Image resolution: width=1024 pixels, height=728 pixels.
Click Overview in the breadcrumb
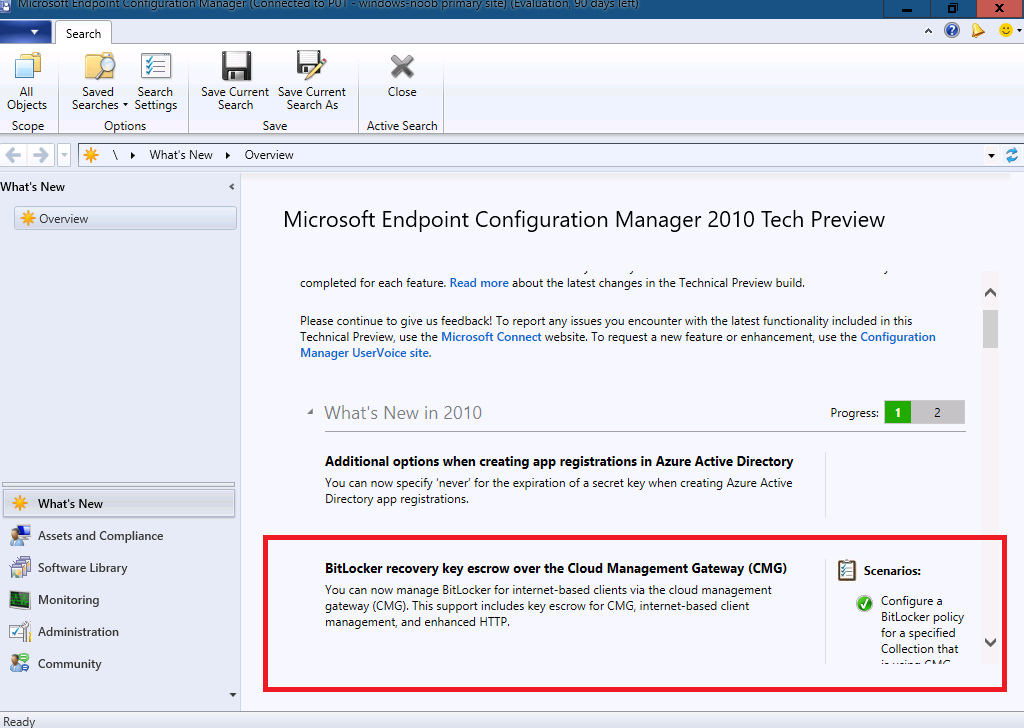269,155
